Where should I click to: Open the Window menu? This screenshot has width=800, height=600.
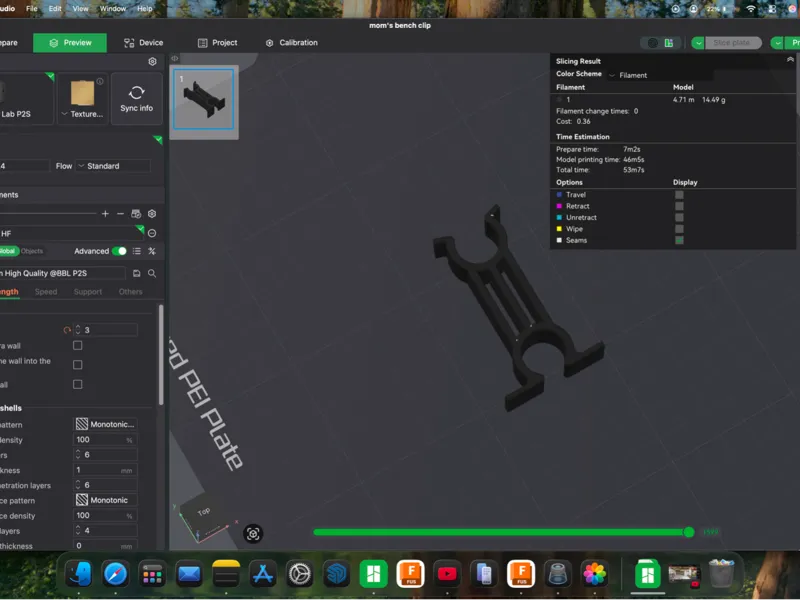coord(113,9)
